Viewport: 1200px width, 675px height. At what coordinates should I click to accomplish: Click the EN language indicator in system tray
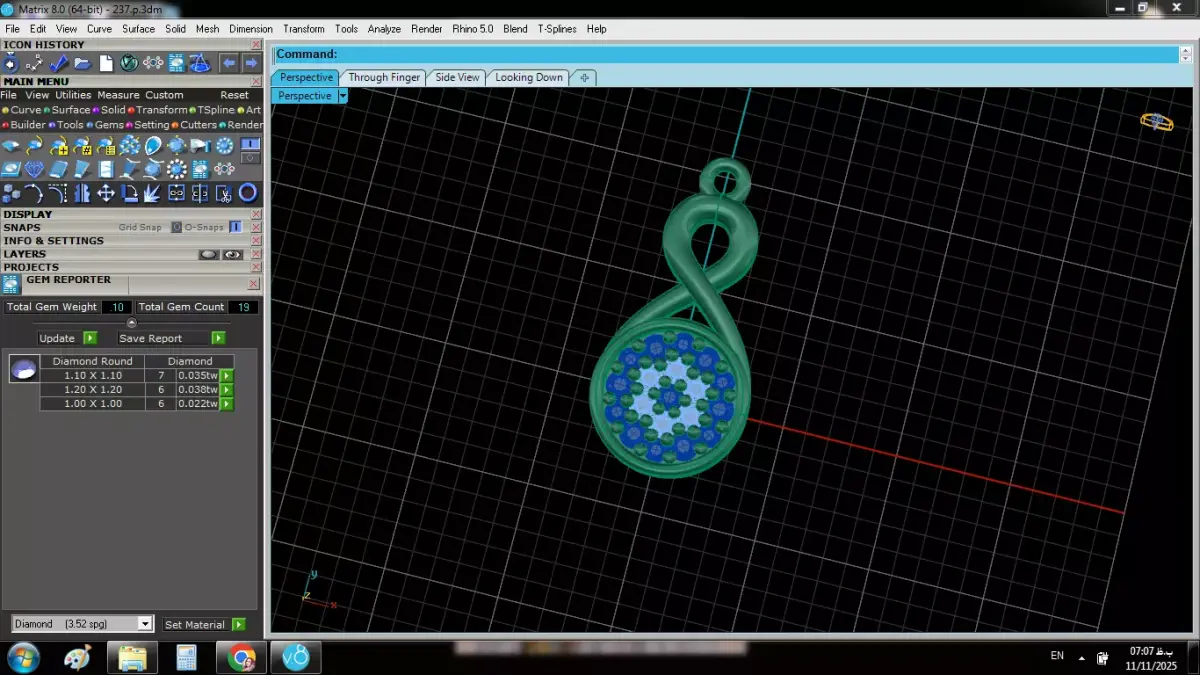coord(1057,656)
